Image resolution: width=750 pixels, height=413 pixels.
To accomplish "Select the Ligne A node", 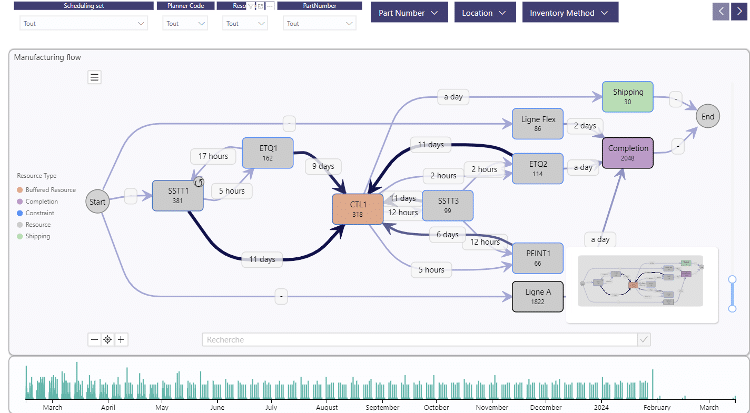I will (x=538, y=296).
